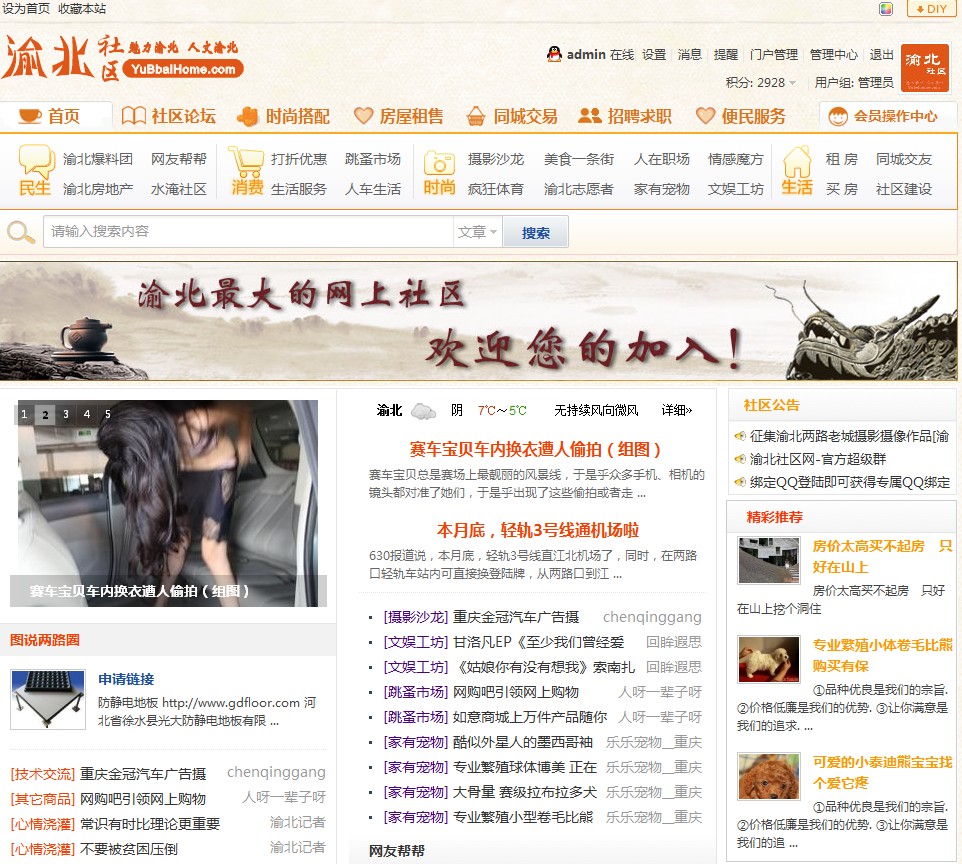Open the 首页 tab

pyautogui.click(x=56, y=116)
